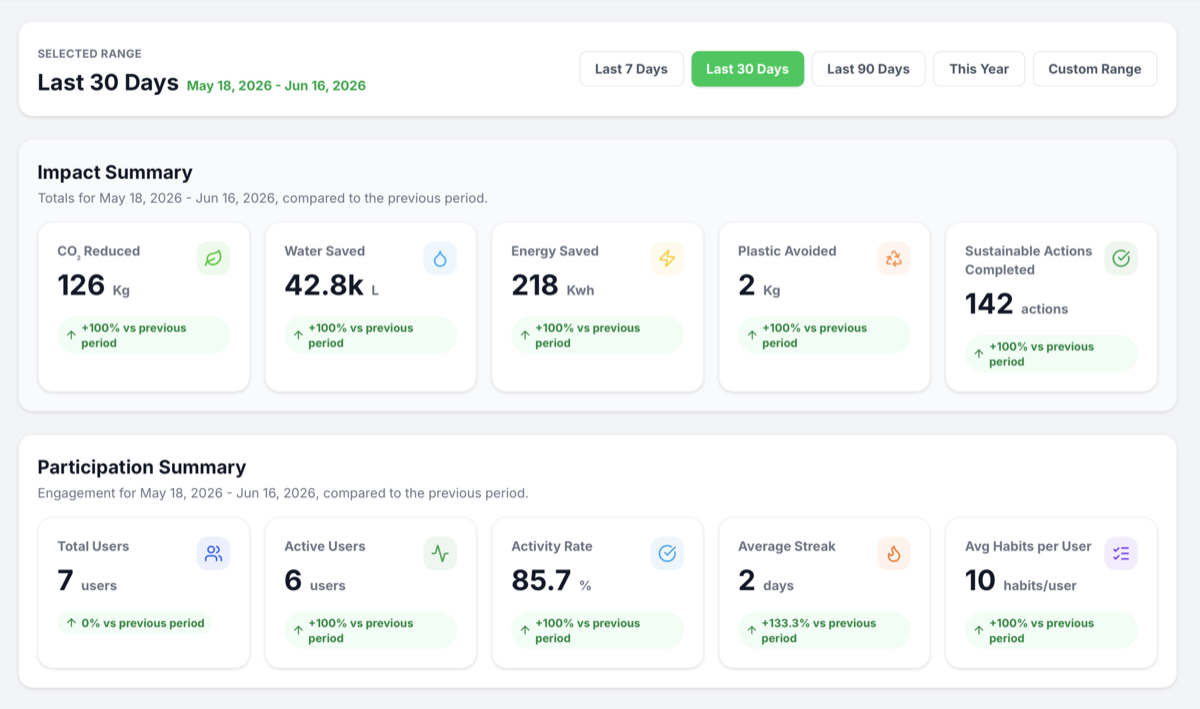Click the 42.8k L water value
Viewport: 1200px width, 709px height.
(x=332, y=286)
